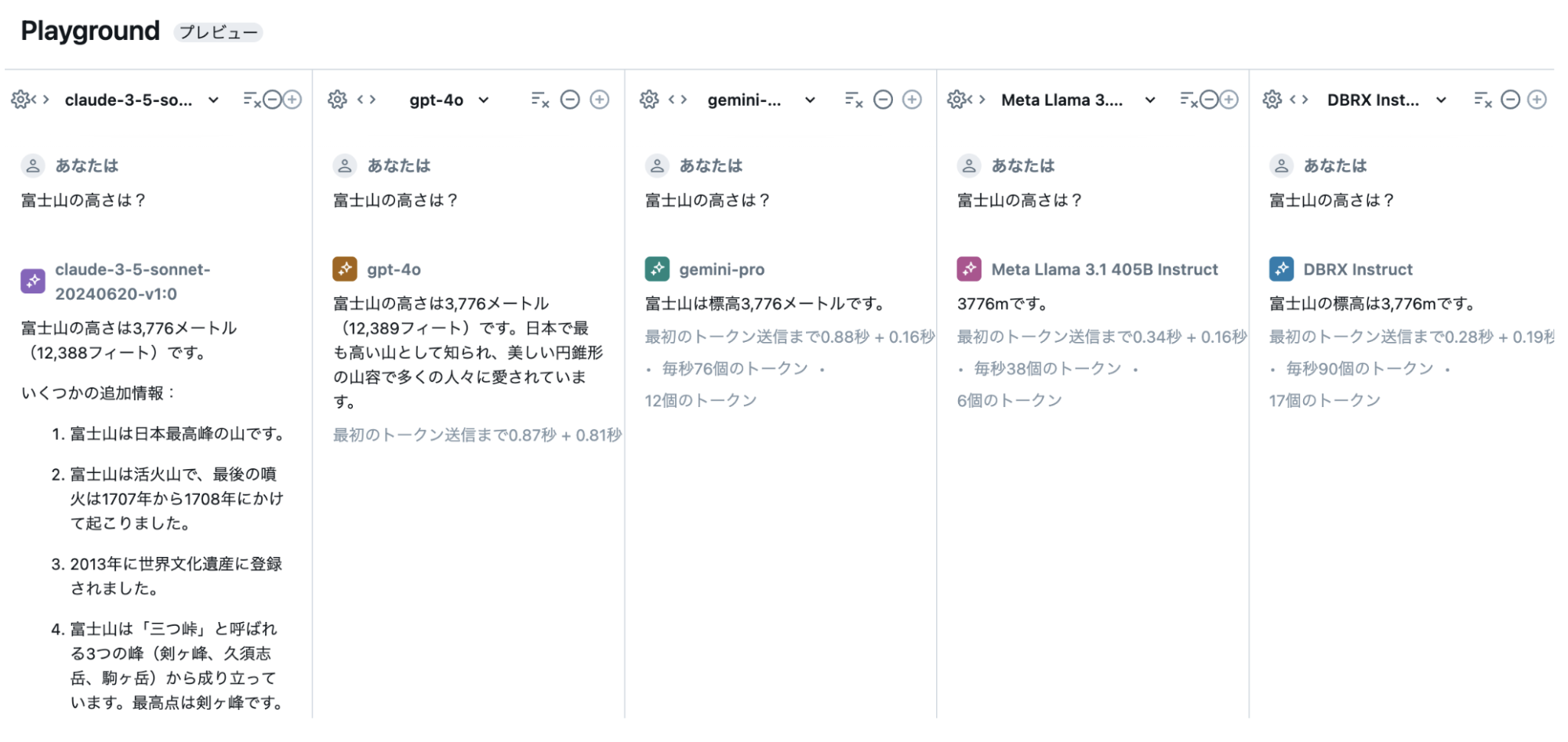Open settings gear in the claude-3-5-sonnet column
The image size is (1568, 742).
click(x=20, y=100)
